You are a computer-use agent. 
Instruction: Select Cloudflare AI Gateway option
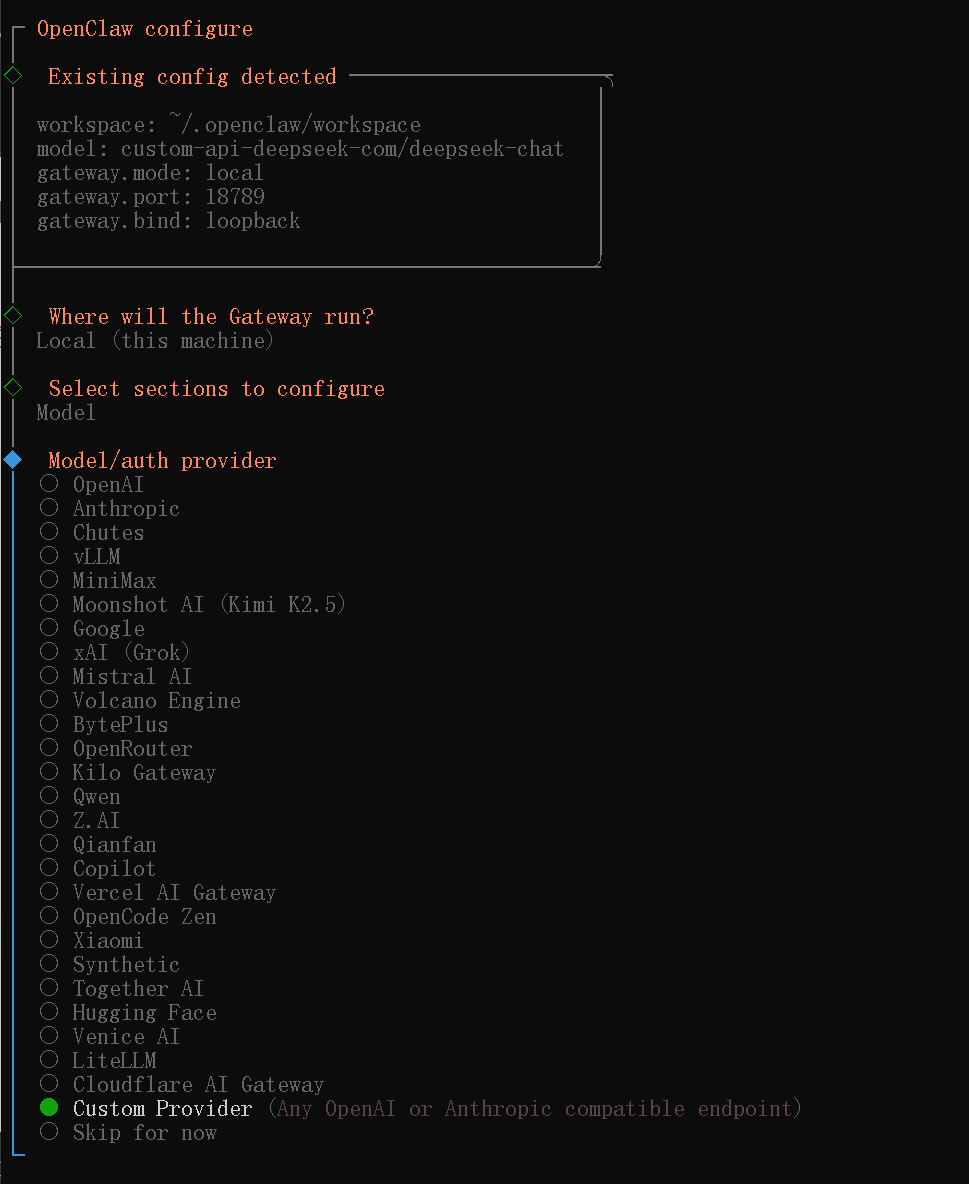[182, 1084]
